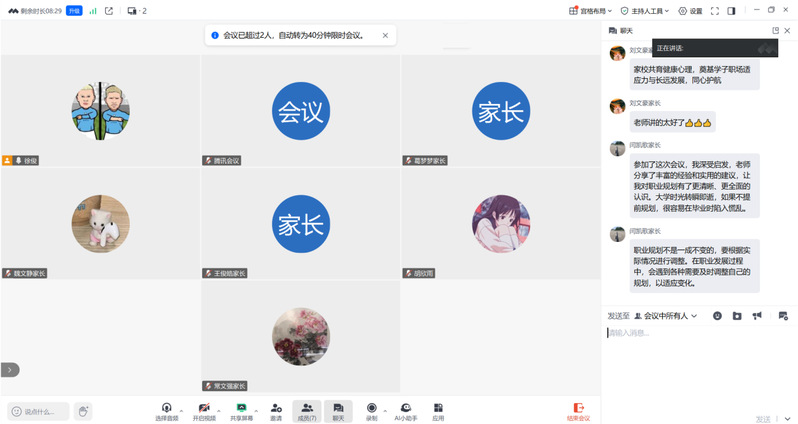Open the AI小助手 assistant
The height and width of the screenshot is (424, 798).
(405, 410)
